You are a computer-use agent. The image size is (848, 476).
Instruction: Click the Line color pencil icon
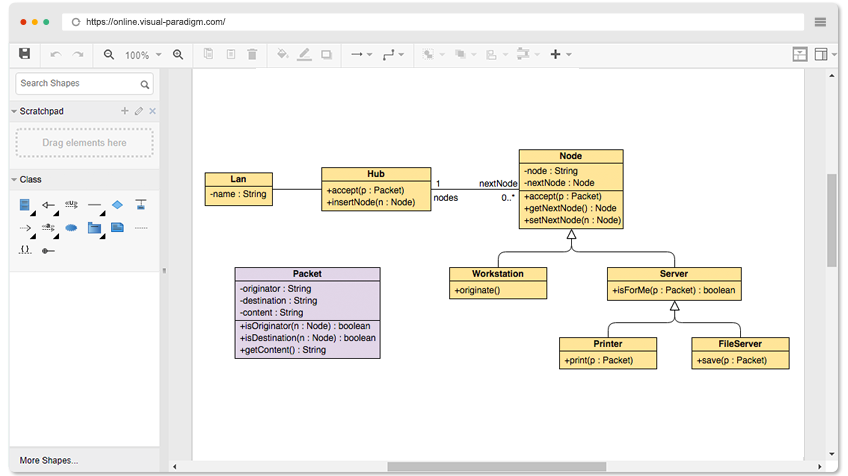(304, 54)
